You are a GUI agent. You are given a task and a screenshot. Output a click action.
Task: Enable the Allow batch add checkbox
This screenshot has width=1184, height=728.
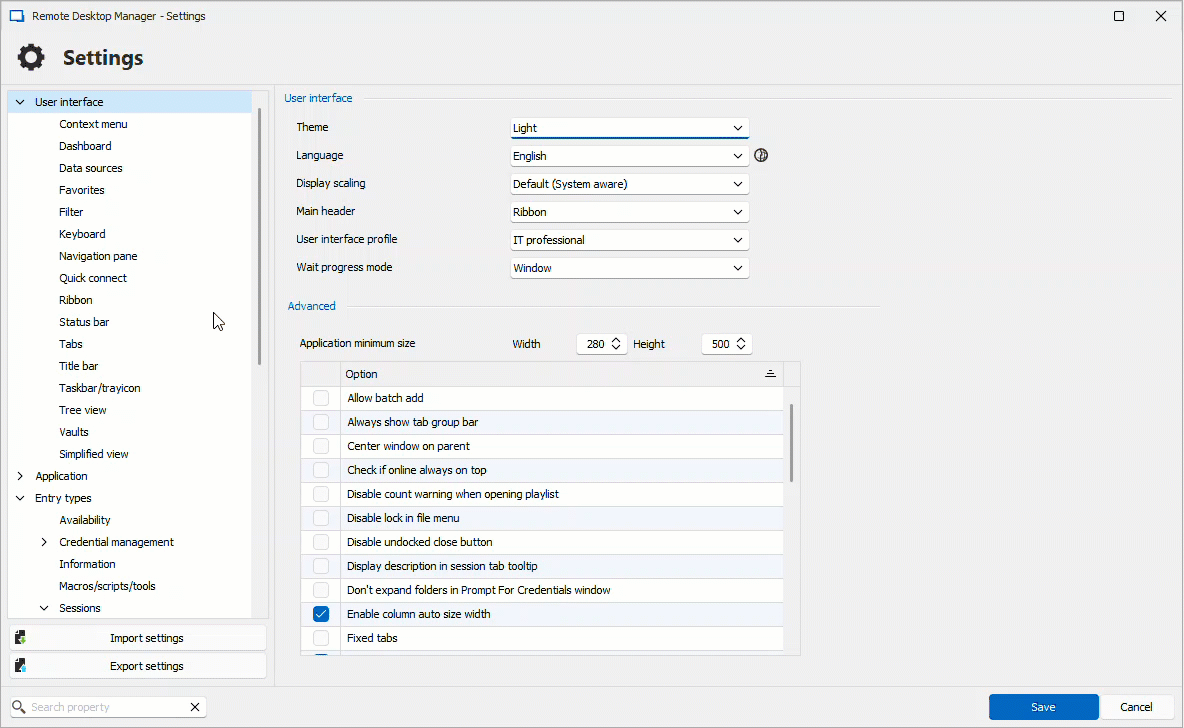click(321, 398)
